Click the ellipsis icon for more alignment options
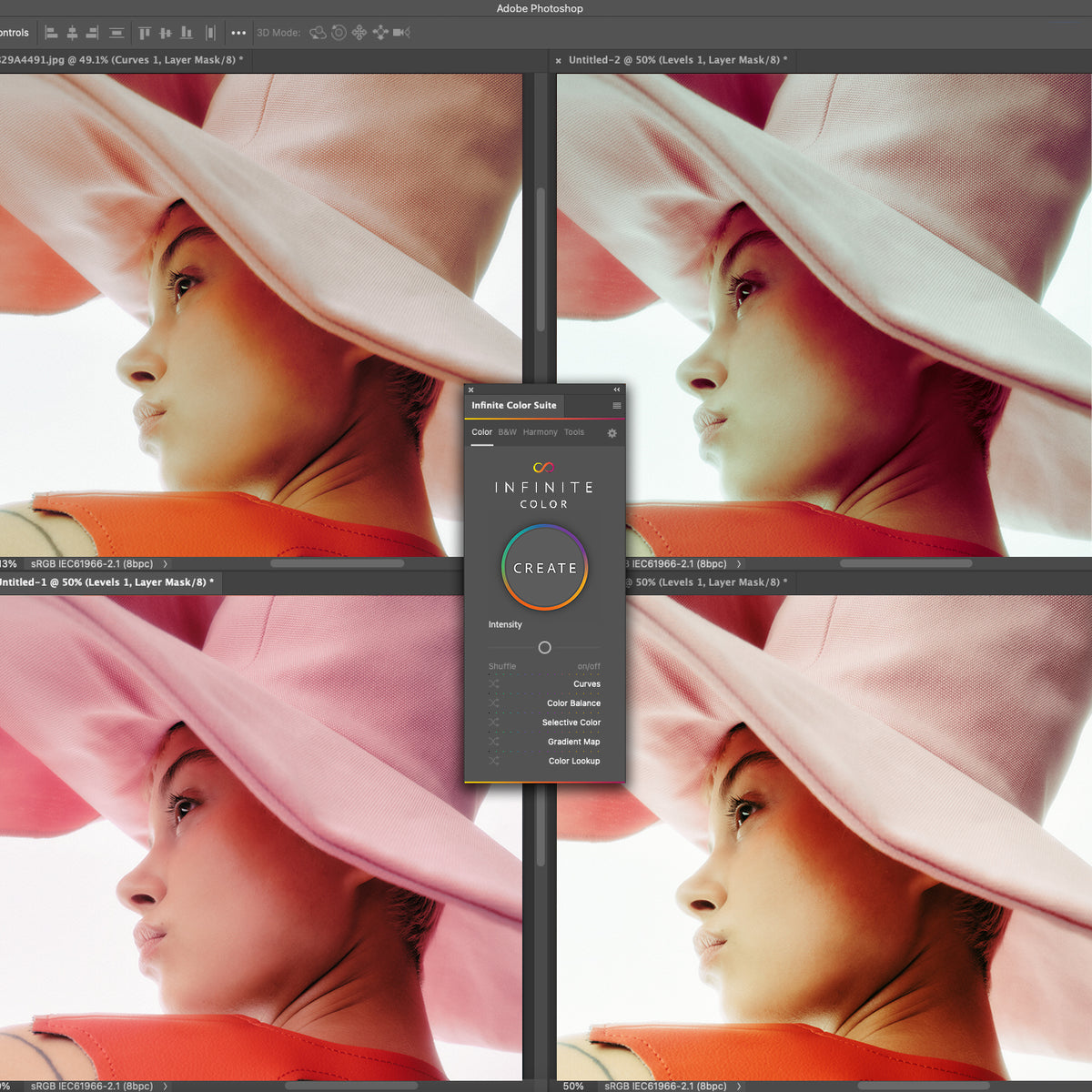Image resolution: width=1092 pixels, height=1092 pixels. click(239, 33)
